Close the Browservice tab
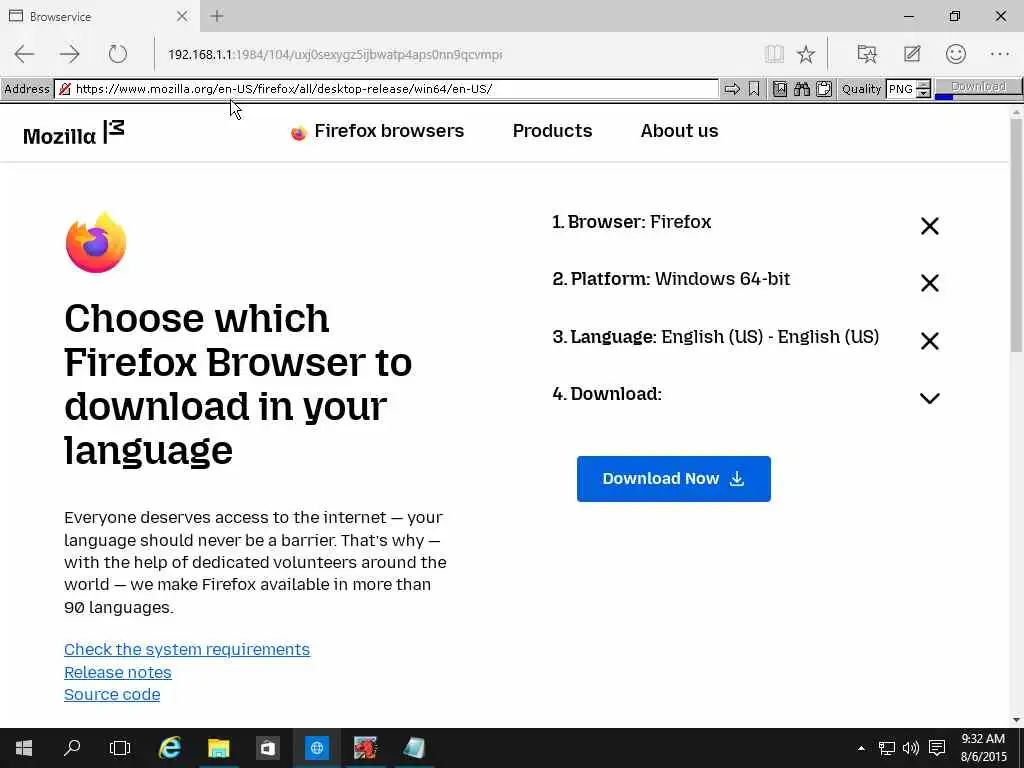This screenshot has width=1024, height=768. tap(182, 16)
